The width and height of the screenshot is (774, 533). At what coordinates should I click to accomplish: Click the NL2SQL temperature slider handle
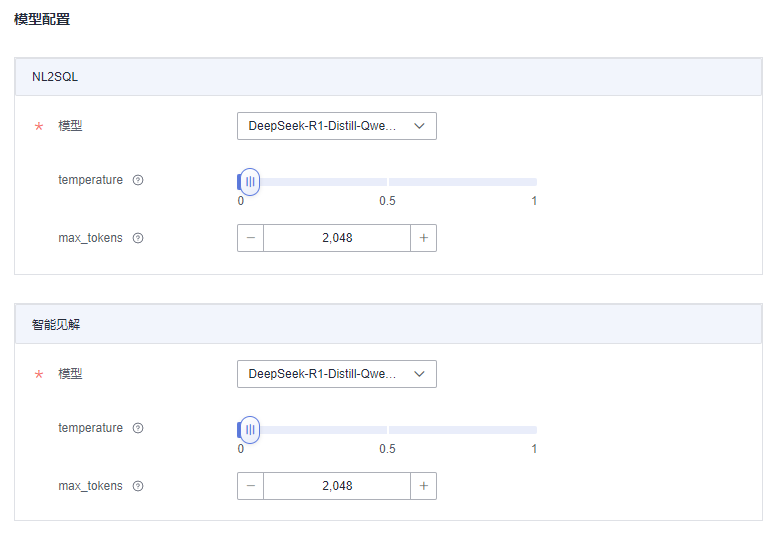click(x=250, y=182)
